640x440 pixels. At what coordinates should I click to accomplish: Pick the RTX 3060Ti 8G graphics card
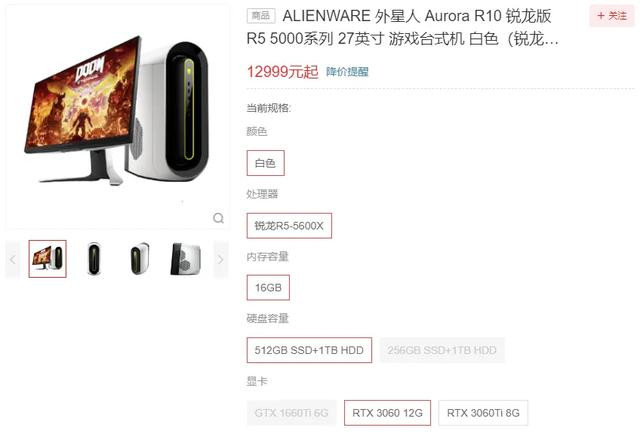click(x=483, y=413)
